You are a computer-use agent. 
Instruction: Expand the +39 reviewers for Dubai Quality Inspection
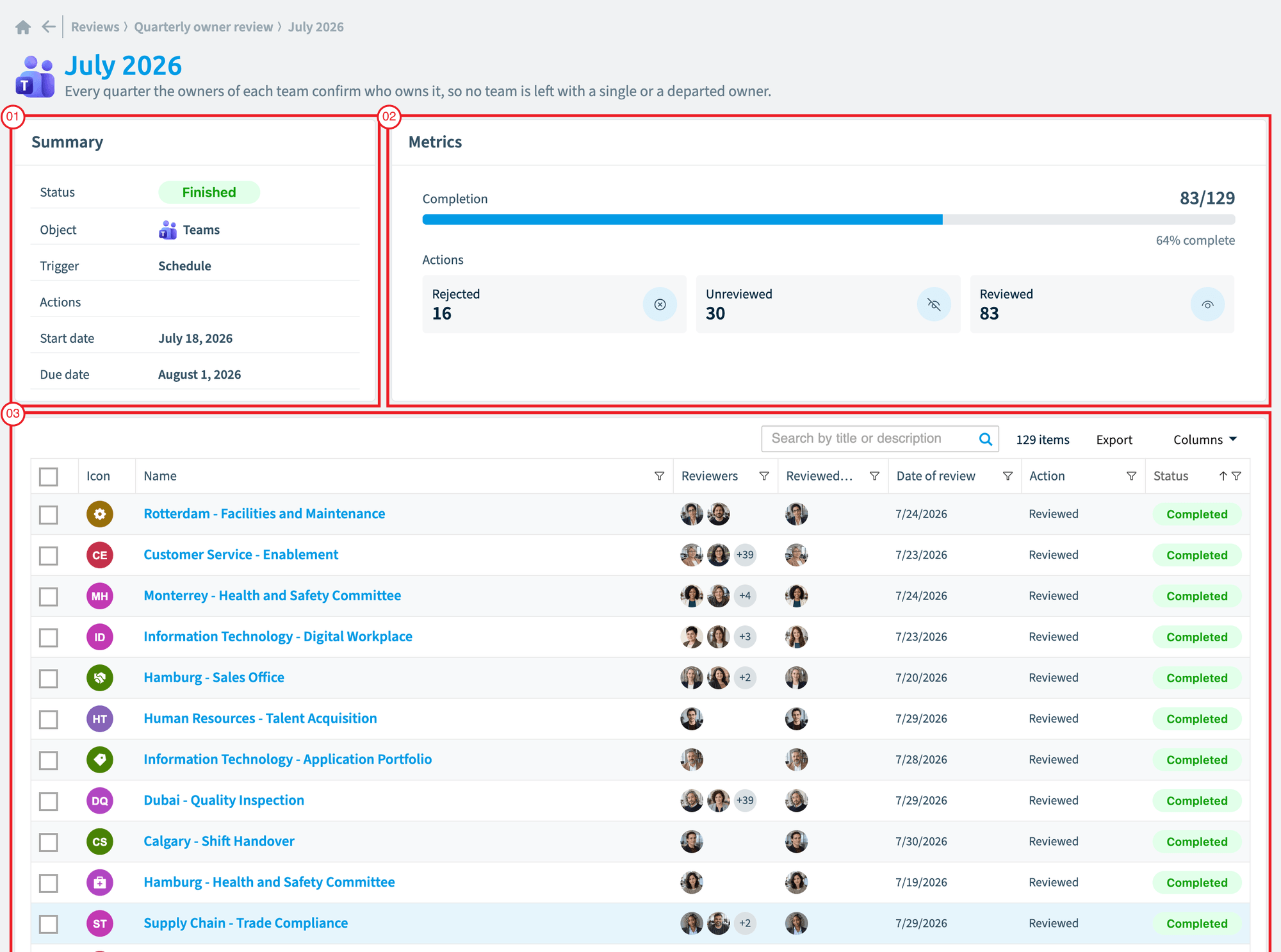(745, 800)
